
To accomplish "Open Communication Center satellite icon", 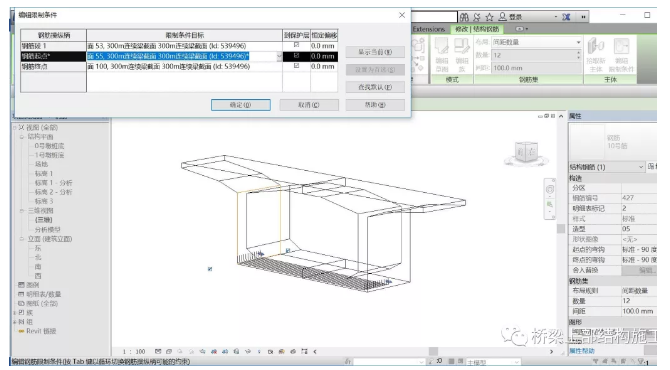I will pyautogui.click(x=477, y=17).
